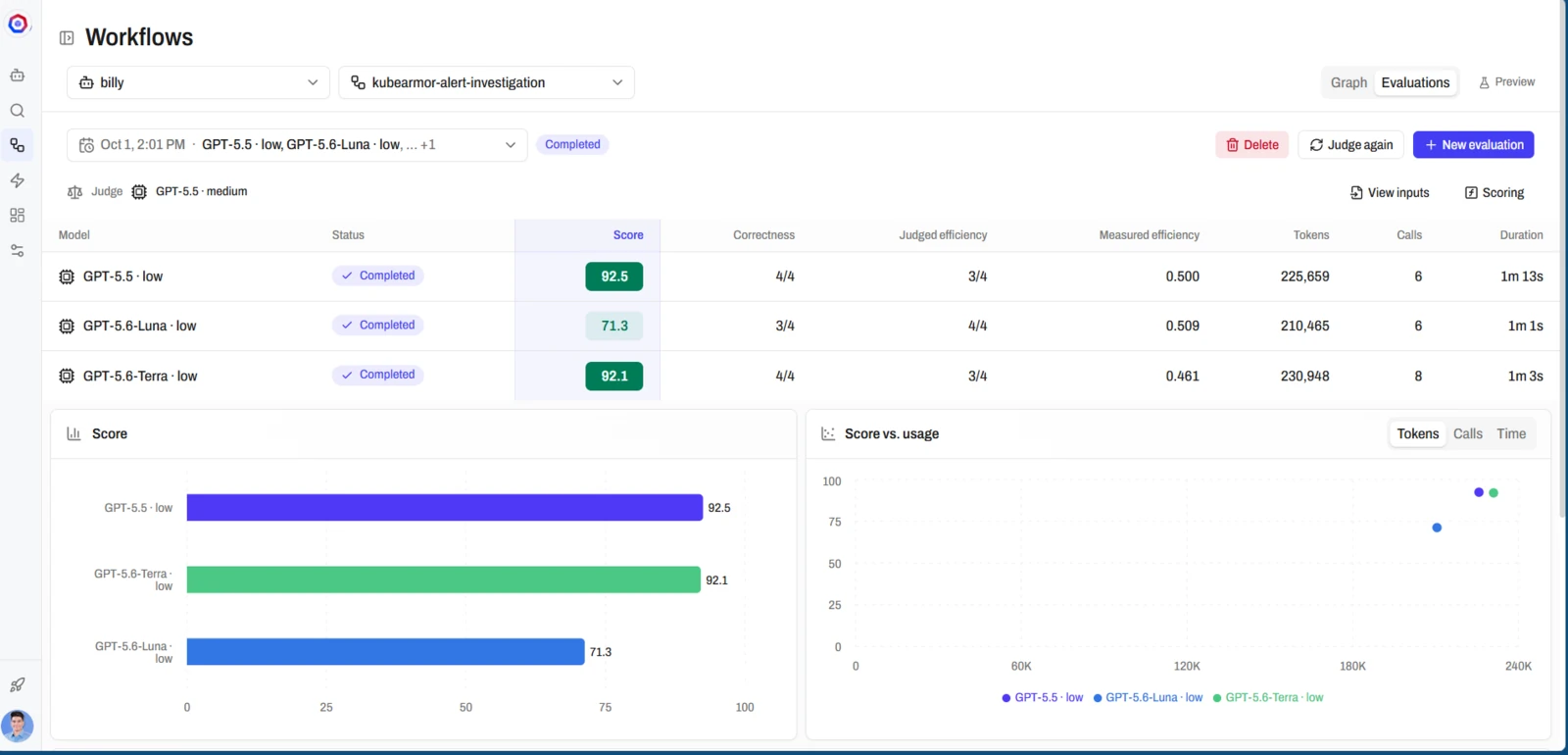Click Judge again button
The image size is (1568, 755).
point(1350,145)
